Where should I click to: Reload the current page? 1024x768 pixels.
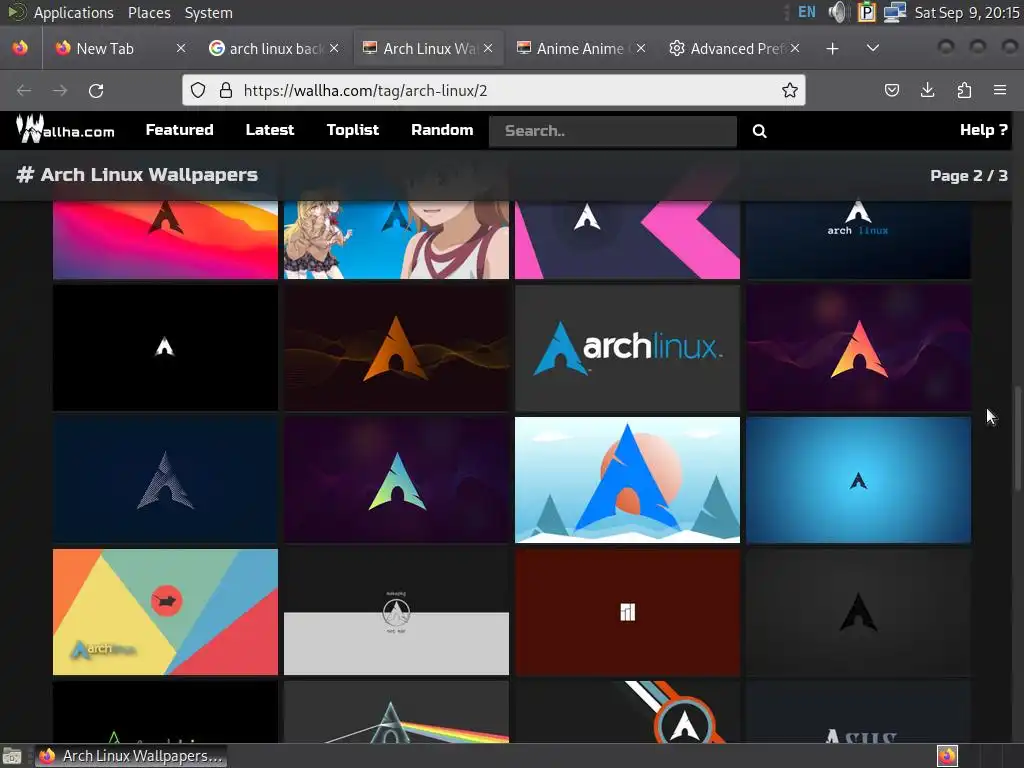tap(96, 90)
